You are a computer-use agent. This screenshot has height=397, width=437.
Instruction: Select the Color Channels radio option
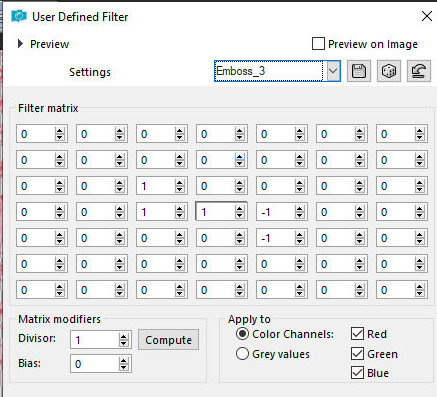click(242, 334)
